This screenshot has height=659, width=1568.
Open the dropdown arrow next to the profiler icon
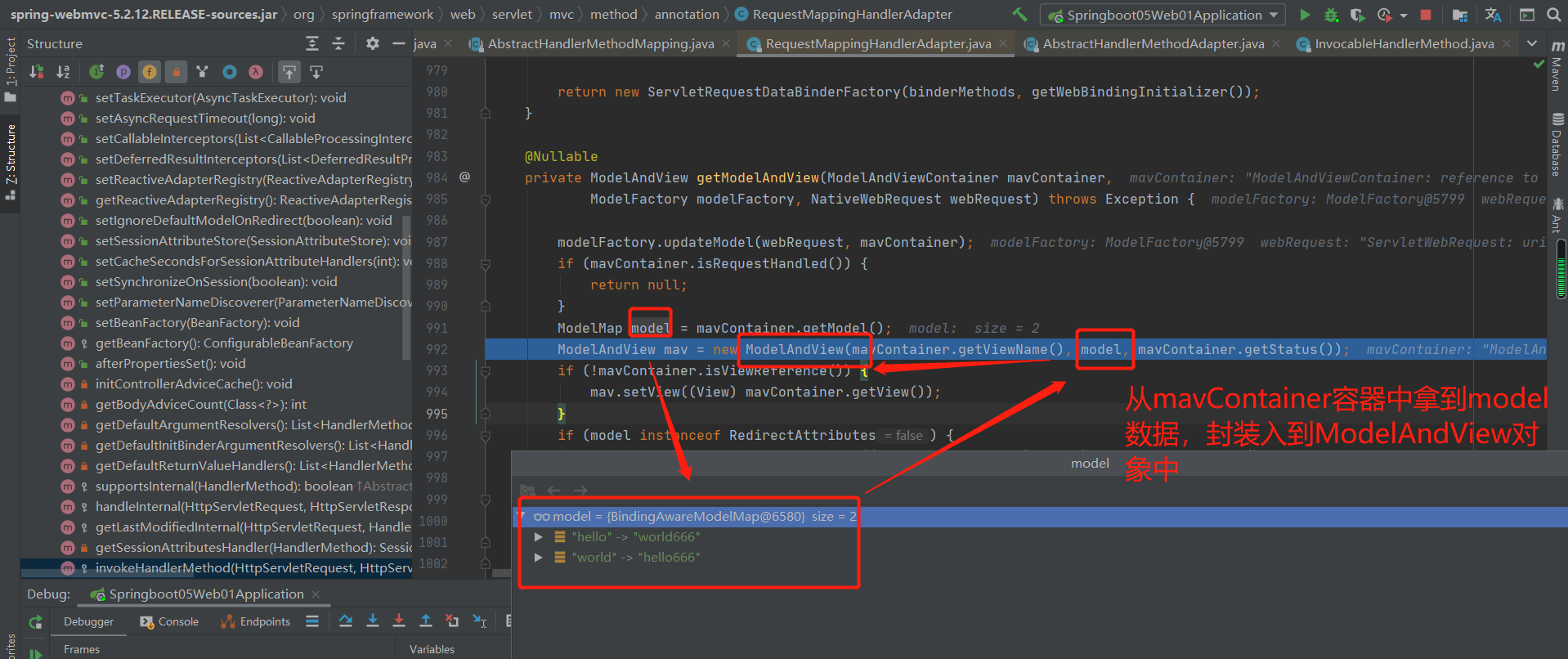point(1403,15)
